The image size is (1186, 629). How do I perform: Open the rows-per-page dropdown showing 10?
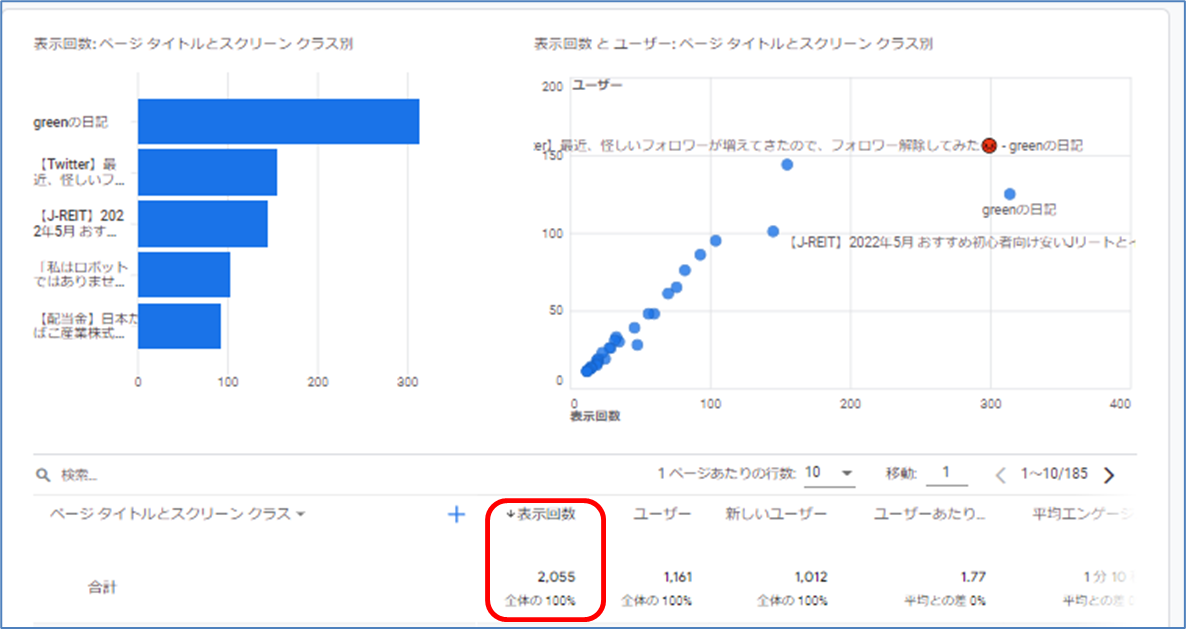tap(830, 473)
